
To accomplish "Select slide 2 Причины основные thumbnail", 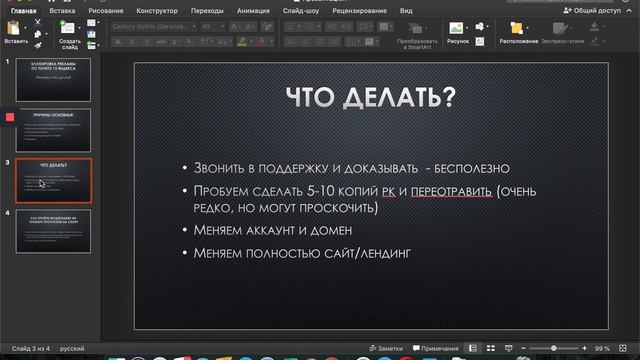I will pos(53,130).
